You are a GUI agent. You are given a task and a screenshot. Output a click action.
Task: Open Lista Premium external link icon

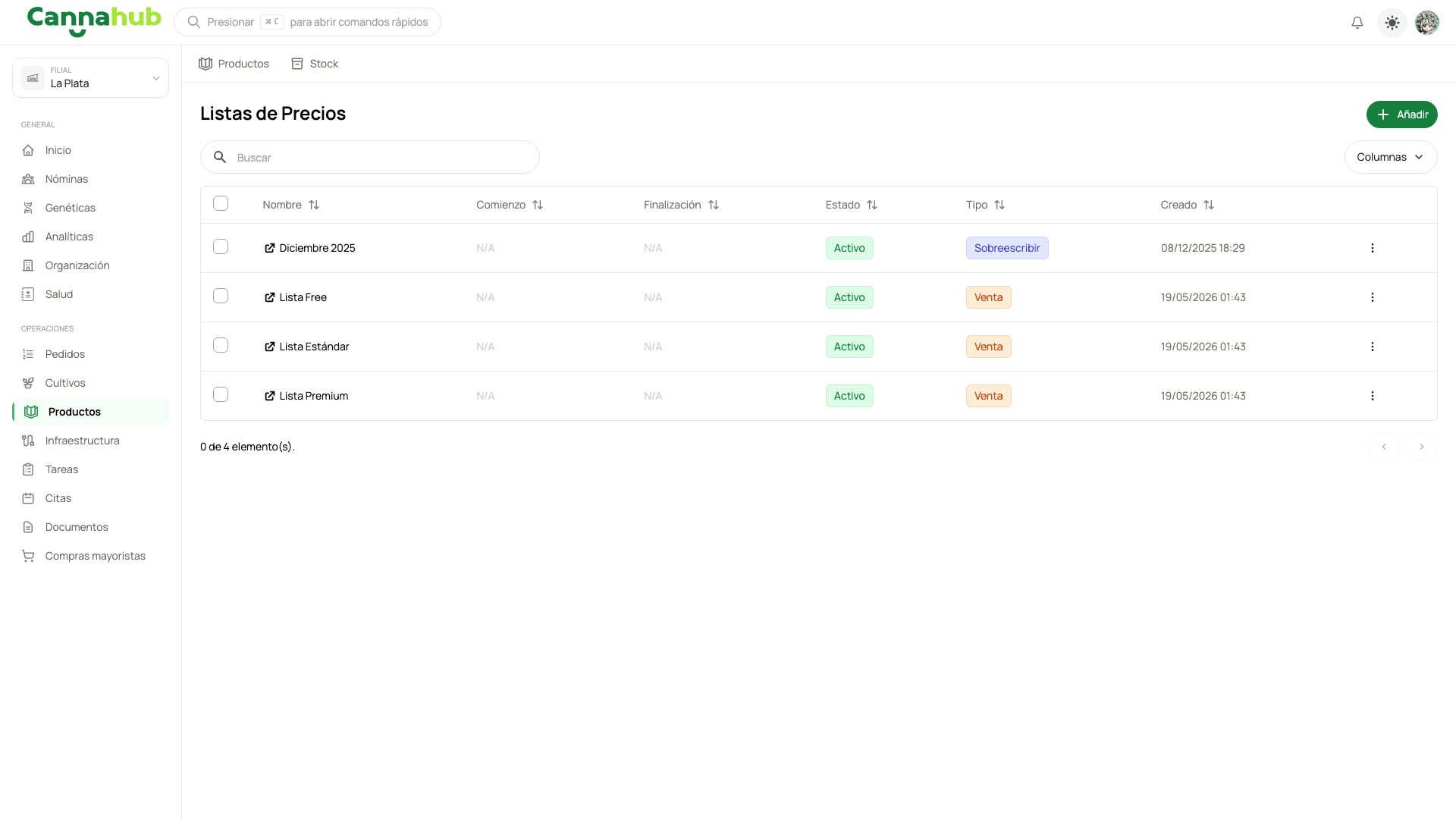click(x=269, y=396)
